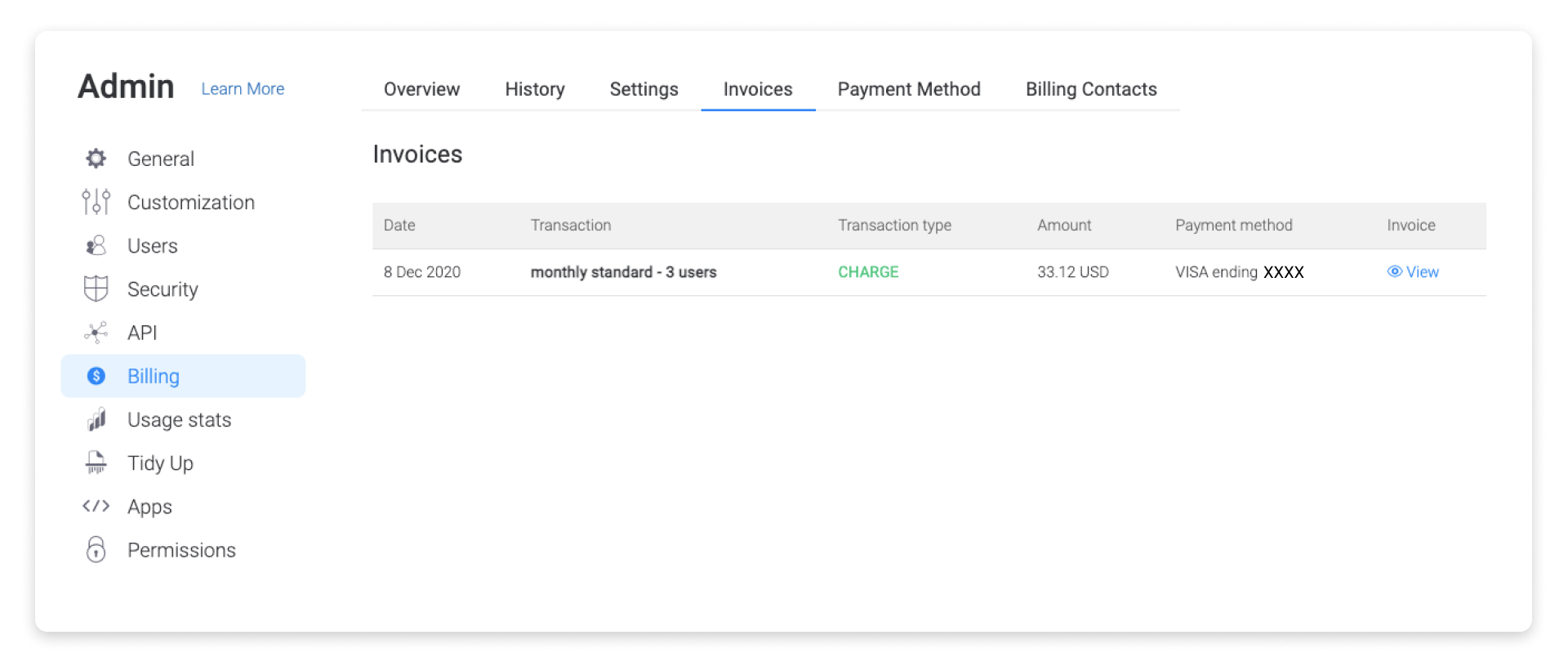Switch to the Overview tab
The height and width of the screenshot is (662, 1568).
(x=421, y=89)
